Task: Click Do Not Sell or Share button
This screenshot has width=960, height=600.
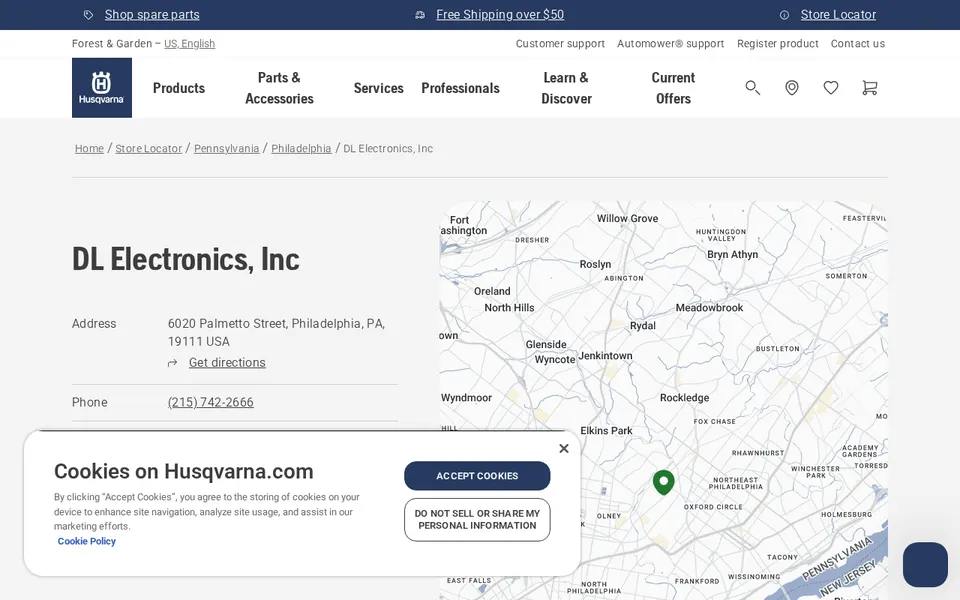Action: [x=477, y=520]
